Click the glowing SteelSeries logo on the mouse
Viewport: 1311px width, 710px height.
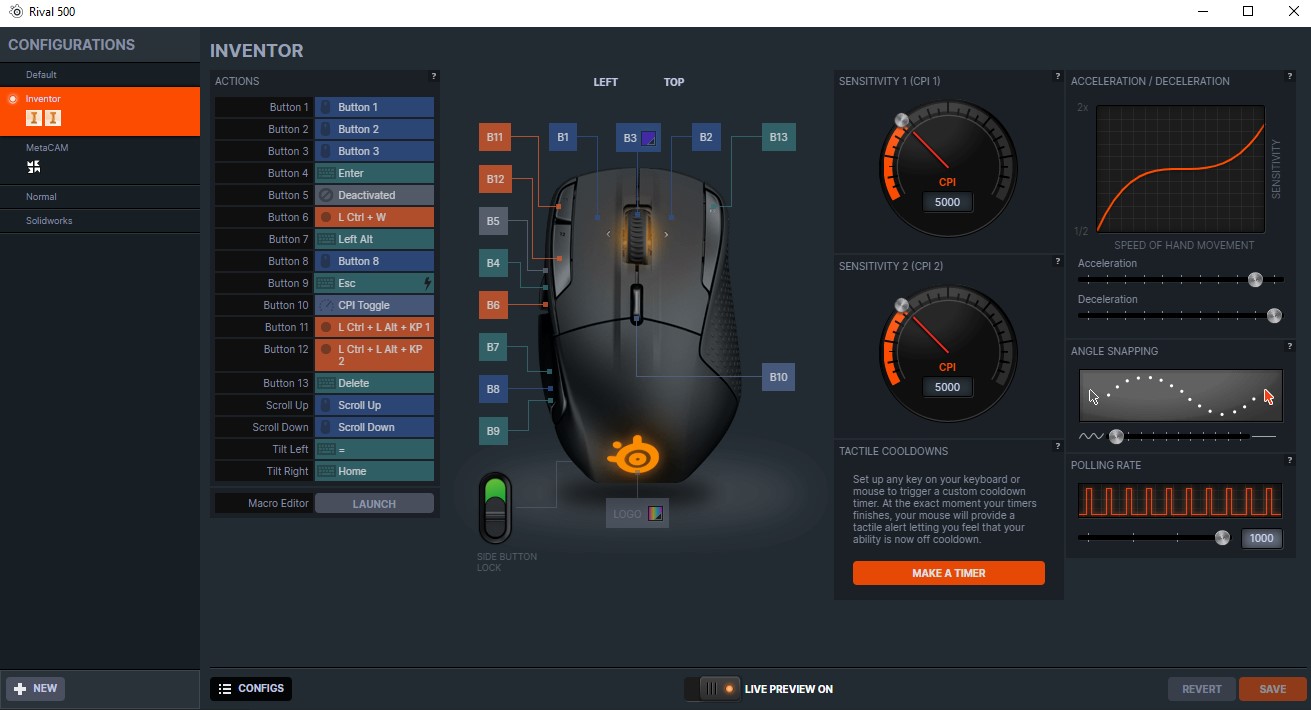(x=636, y=455)
